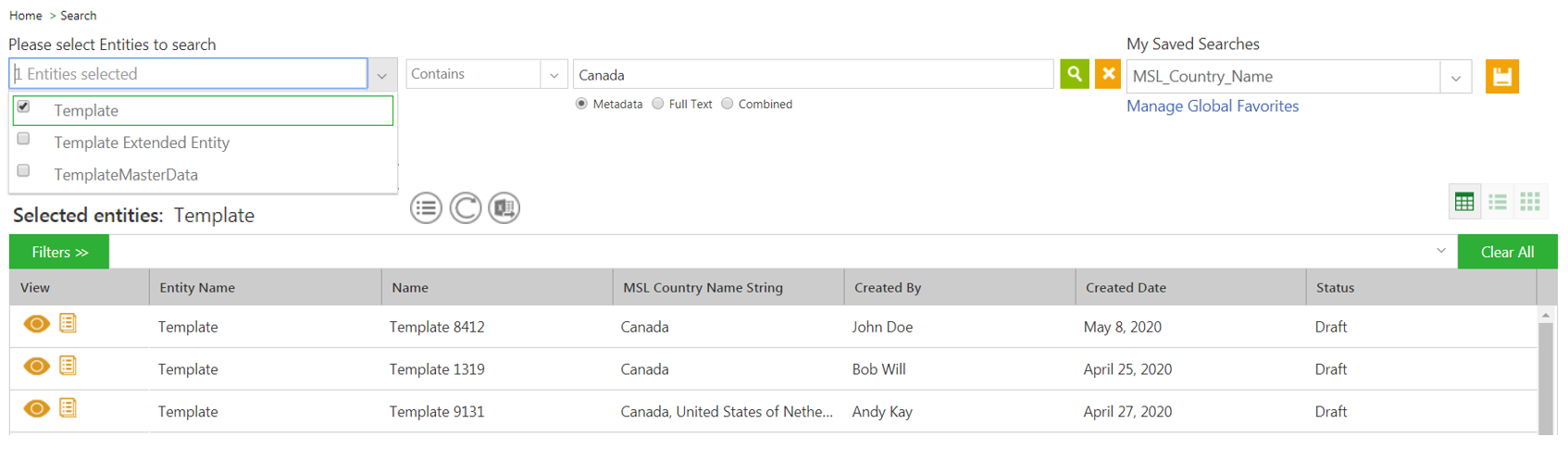The width and height of the screenshot is (1568, 449).
Task: Switch to tile view icon
Action: [1530, 202]
